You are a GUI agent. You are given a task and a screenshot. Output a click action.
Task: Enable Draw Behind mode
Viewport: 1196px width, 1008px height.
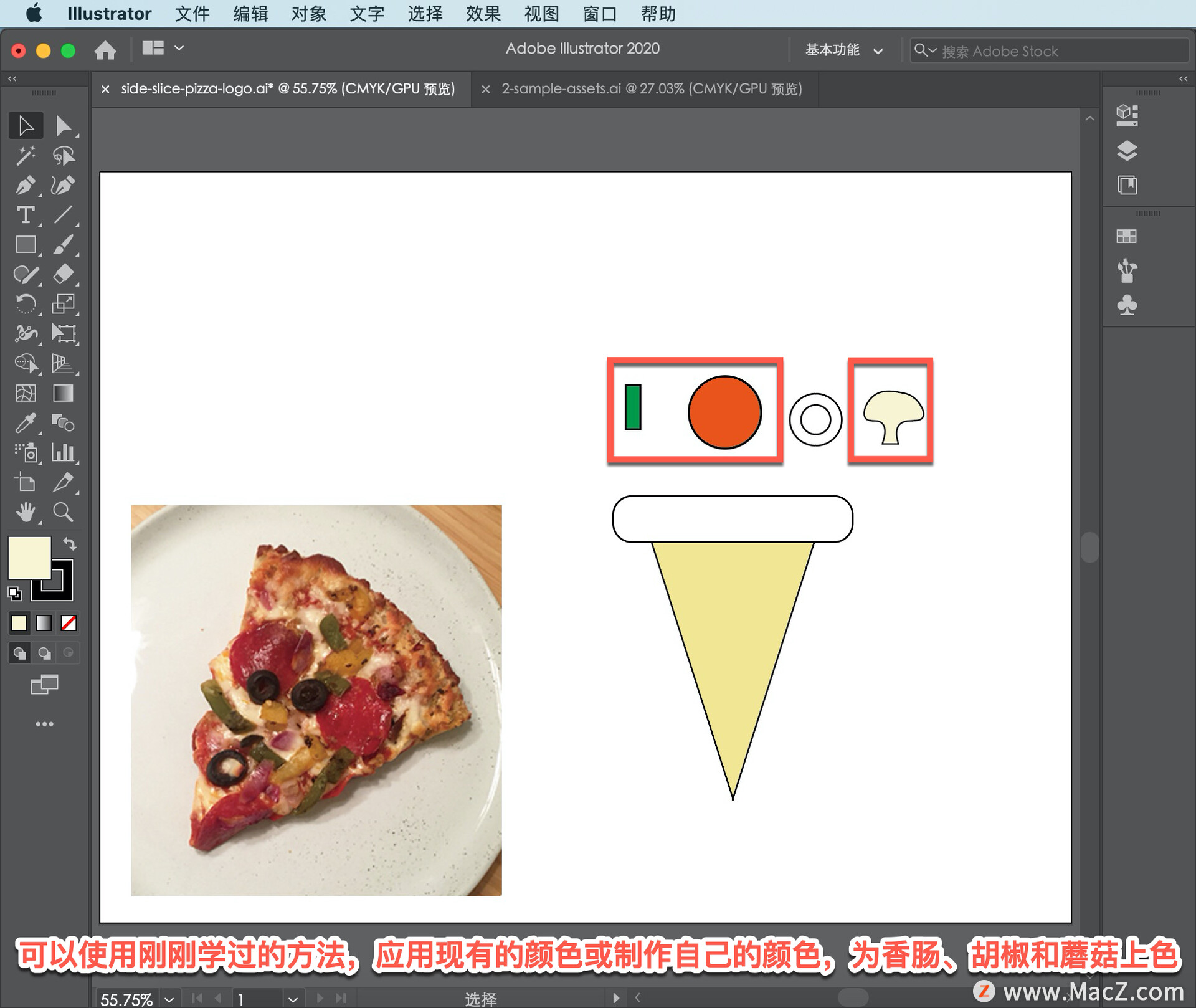click(x=44, y=653)
